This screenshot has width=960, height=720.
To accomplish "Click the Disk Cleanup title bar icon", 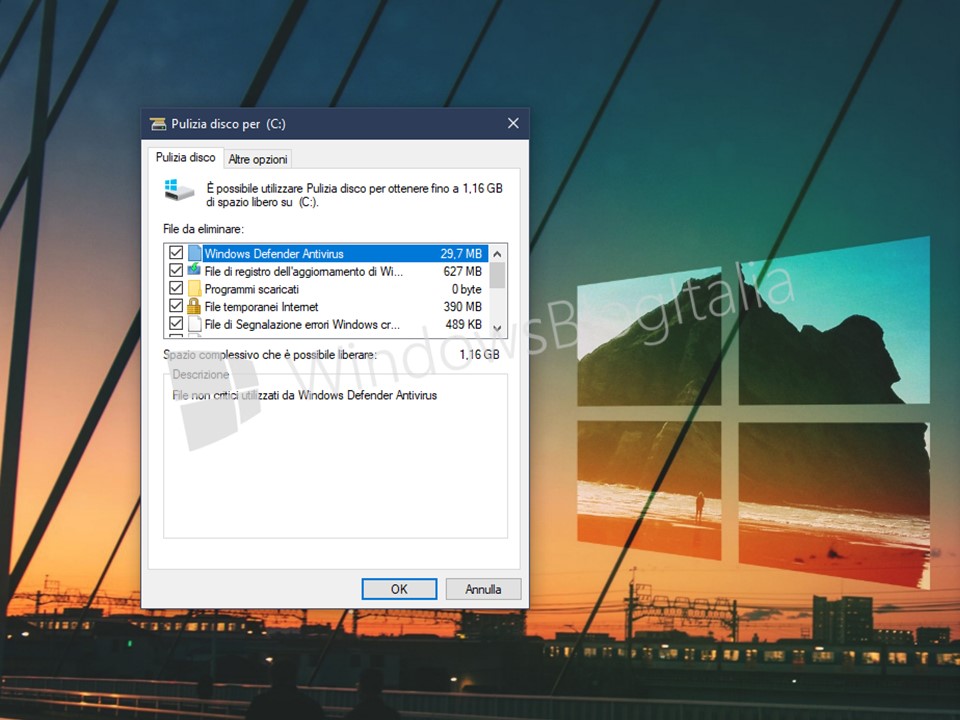I will click(x=158, y=124).
